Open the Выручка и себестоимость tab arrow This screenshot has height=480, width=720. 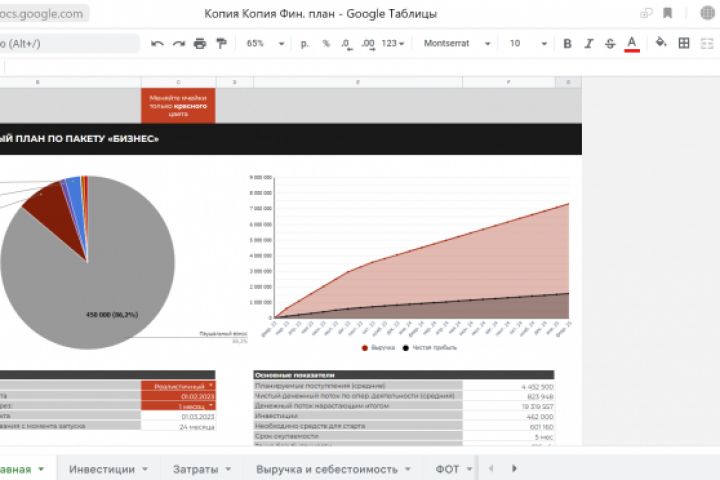click(408, 469)
